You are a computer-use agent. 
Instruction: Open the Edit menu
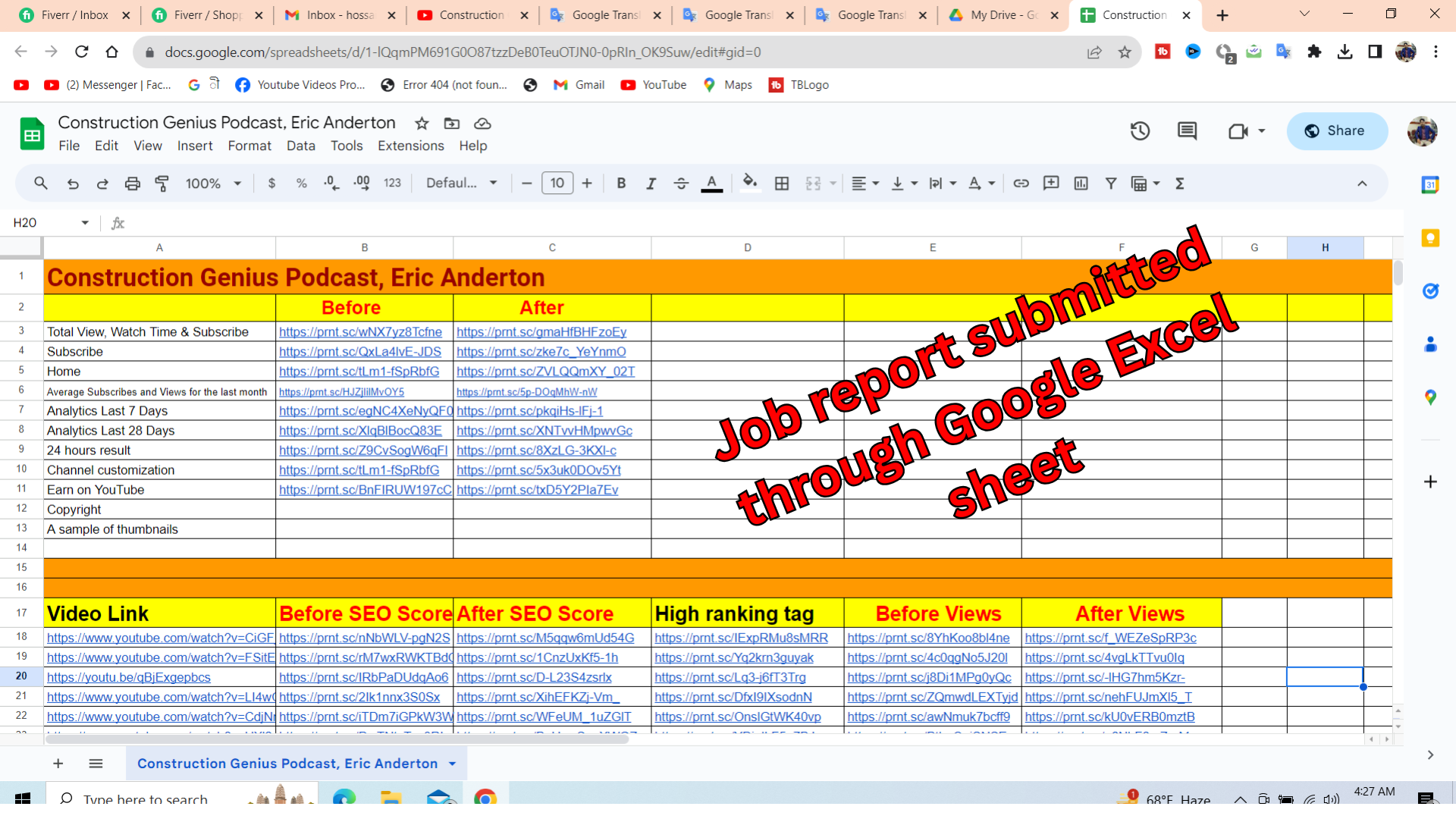coord(106,146)
